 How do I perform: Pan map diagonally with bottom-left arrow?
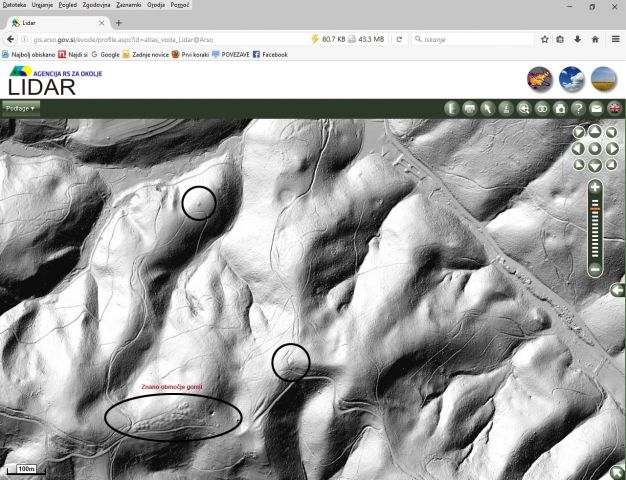[579, 165]
